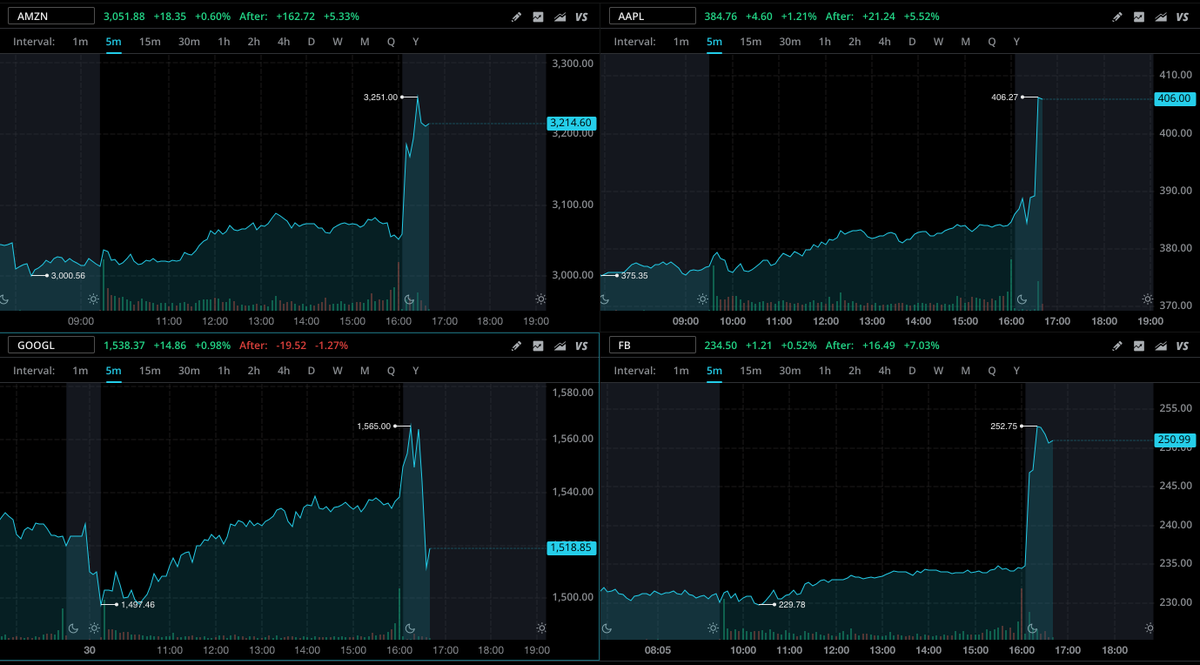Screen dimensions: 1200x665
Task: Click the VS compare icon in GOOGL panel
Action: pyautogui.click(x=581, y=346)
